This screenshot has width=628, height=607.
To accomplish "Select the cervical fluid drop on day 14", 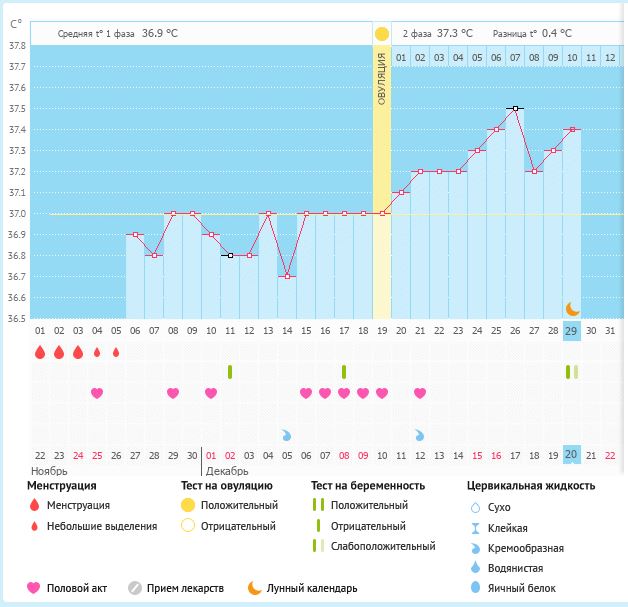I will [287, 435].
